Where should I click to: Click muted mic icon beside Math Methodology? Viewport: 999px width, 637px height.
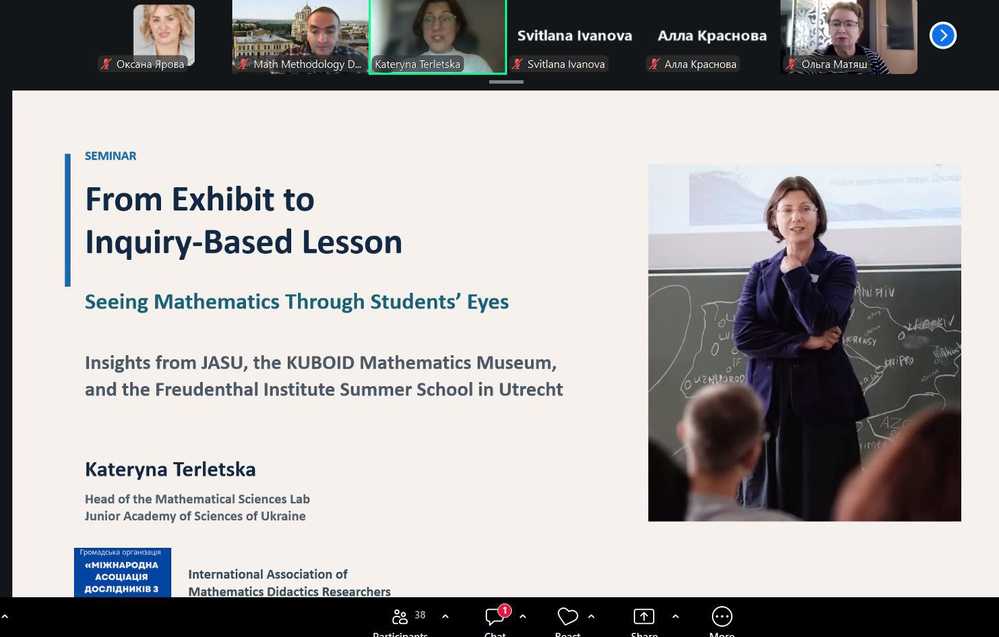[243, 64]
